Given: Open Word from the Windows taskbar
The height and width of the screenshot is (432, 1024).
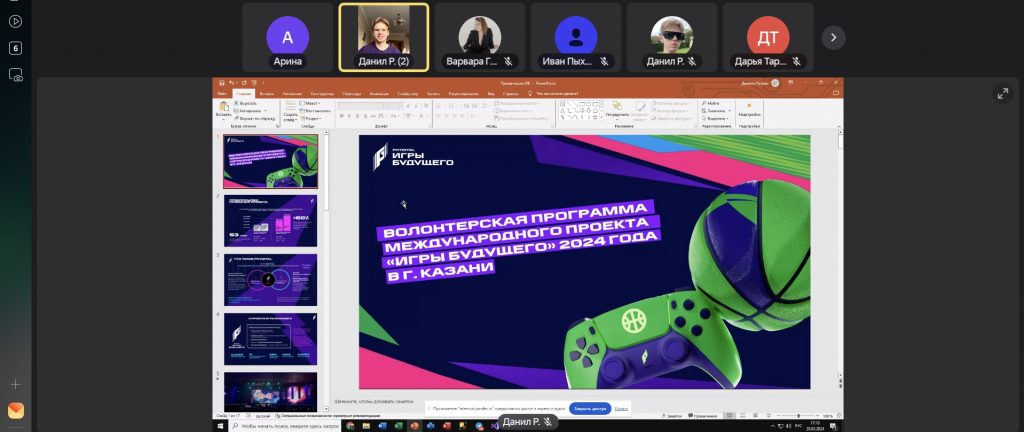Looking at the screenshot, I should tap(382, 426).
